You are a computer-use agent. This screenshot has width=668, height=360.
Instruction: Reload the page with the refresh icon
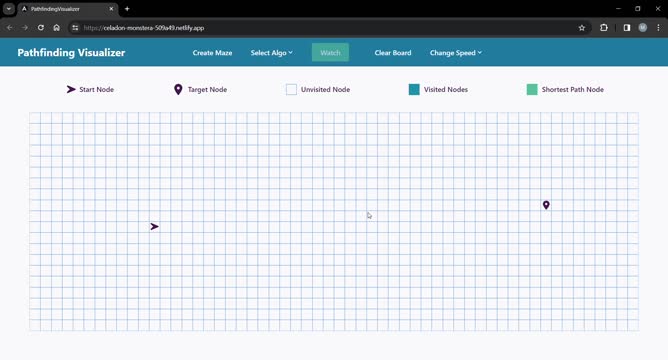(x=40, y=28)
